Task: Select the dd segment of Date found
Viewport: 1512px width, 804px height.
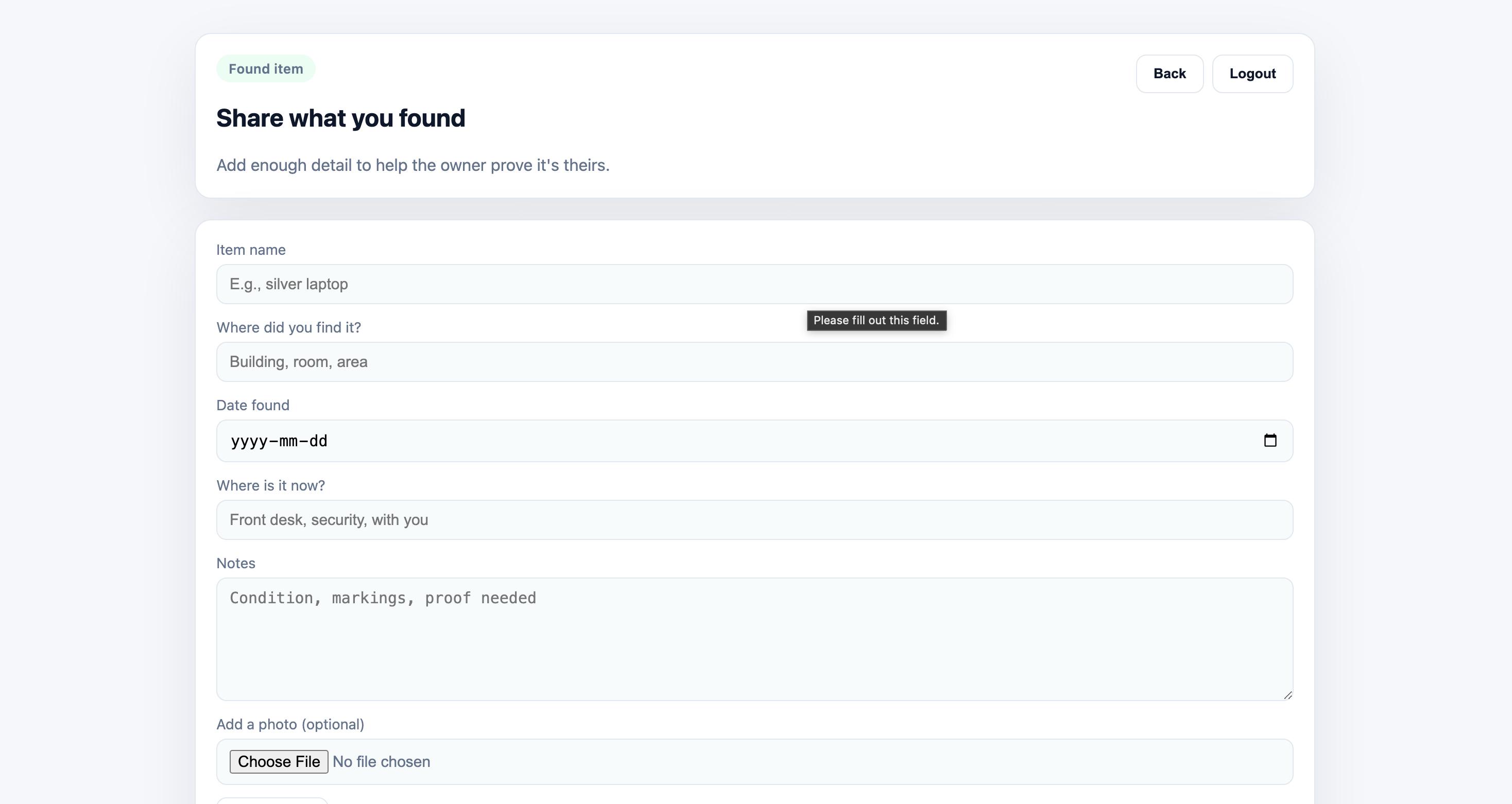Action: pyautogui.click(x=318, y=441)
